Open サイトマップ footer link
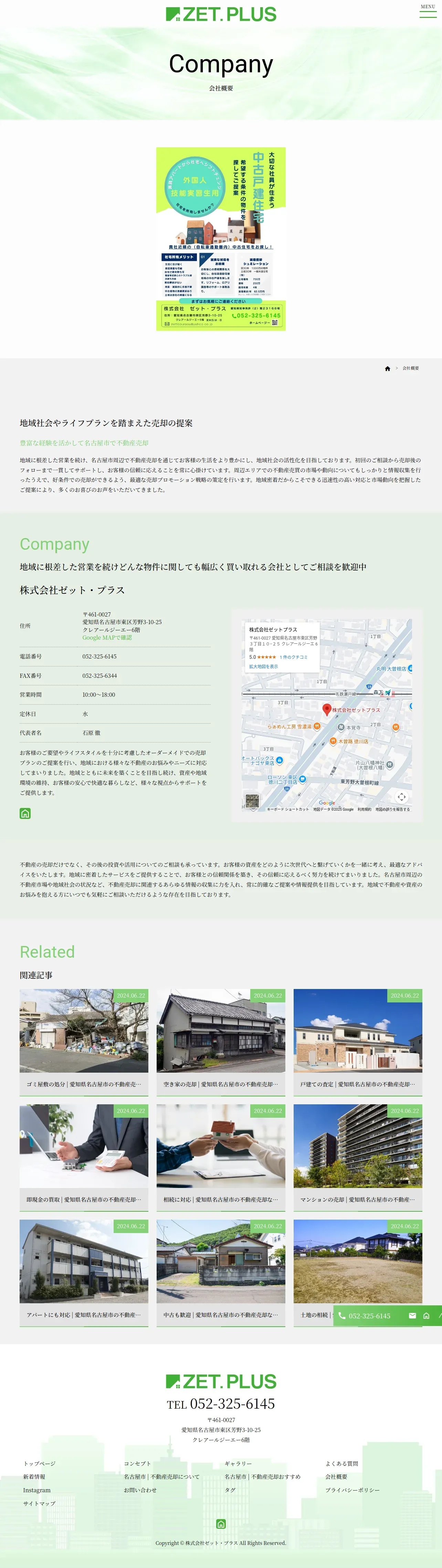Image resolution: width=442 pixels, height=1568 pixels. point(40,1504)
